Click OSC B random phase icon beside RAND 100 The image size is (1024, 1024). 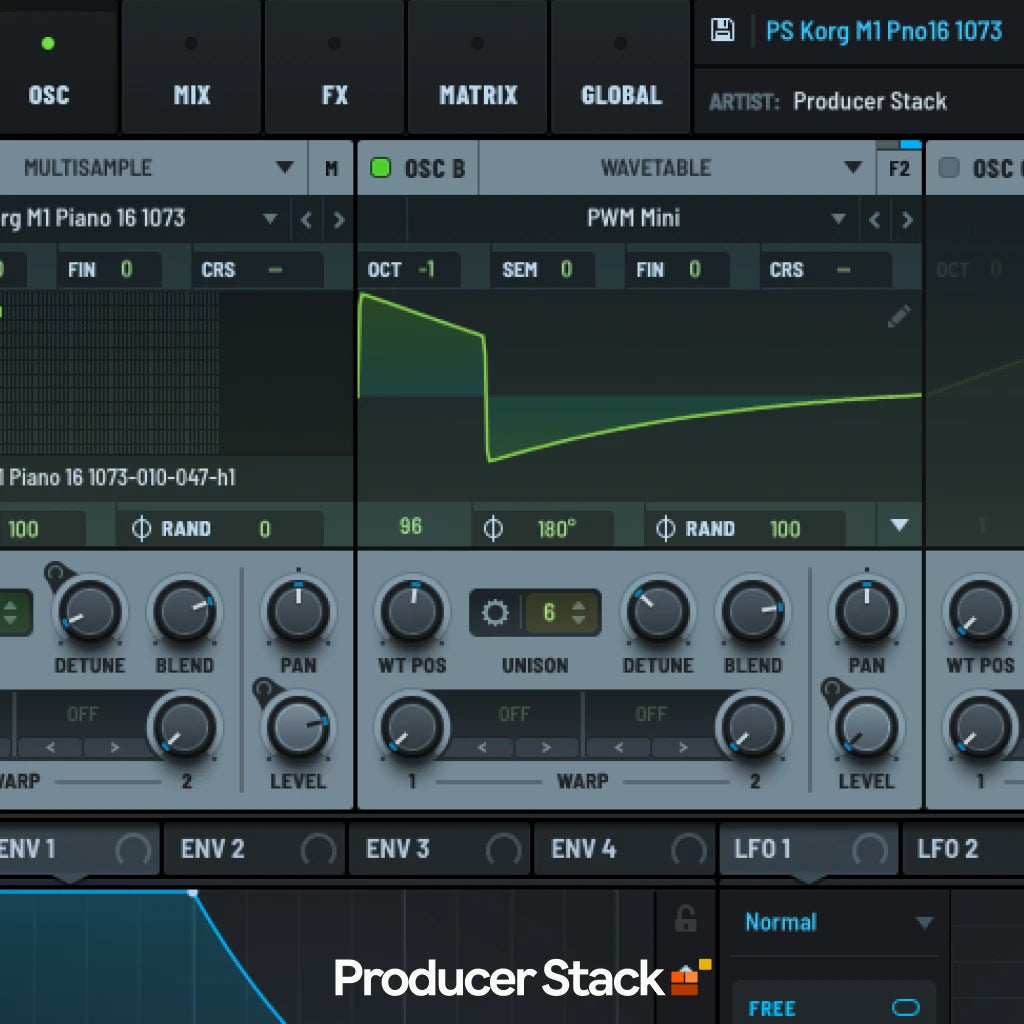click(665, 528)
